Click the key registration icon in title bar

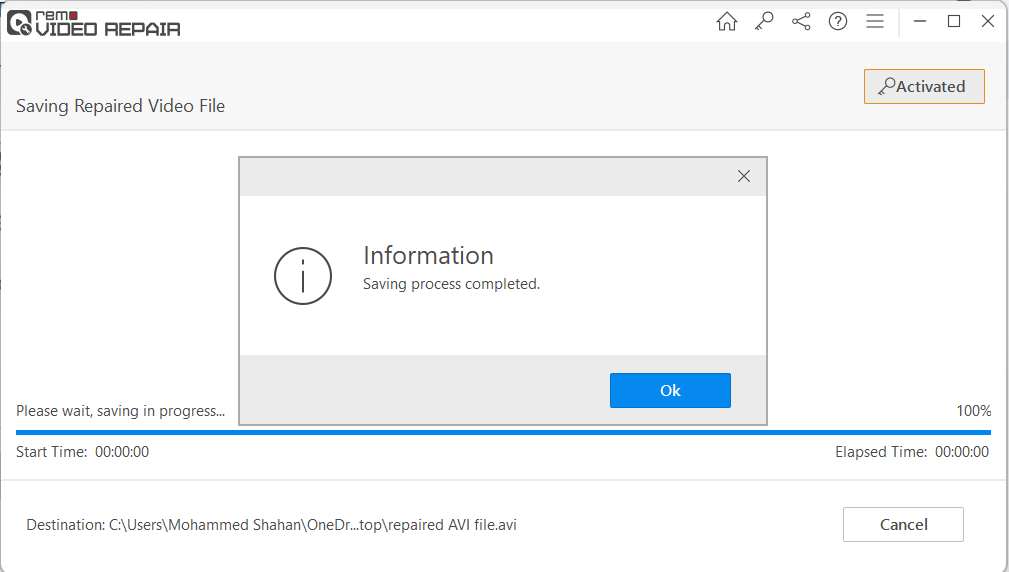764,21
